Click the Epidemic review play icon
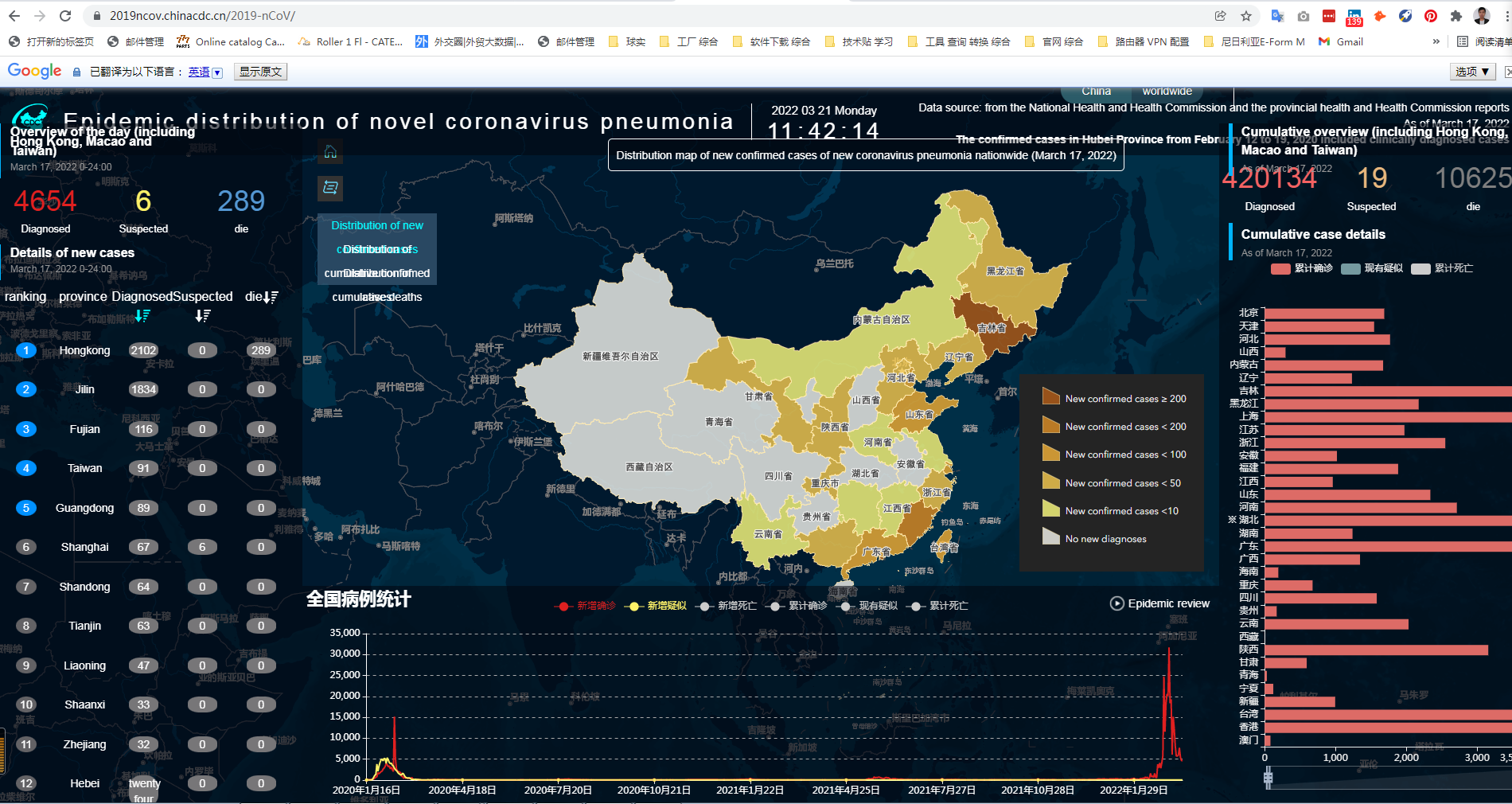 [x=1116, y=603]
